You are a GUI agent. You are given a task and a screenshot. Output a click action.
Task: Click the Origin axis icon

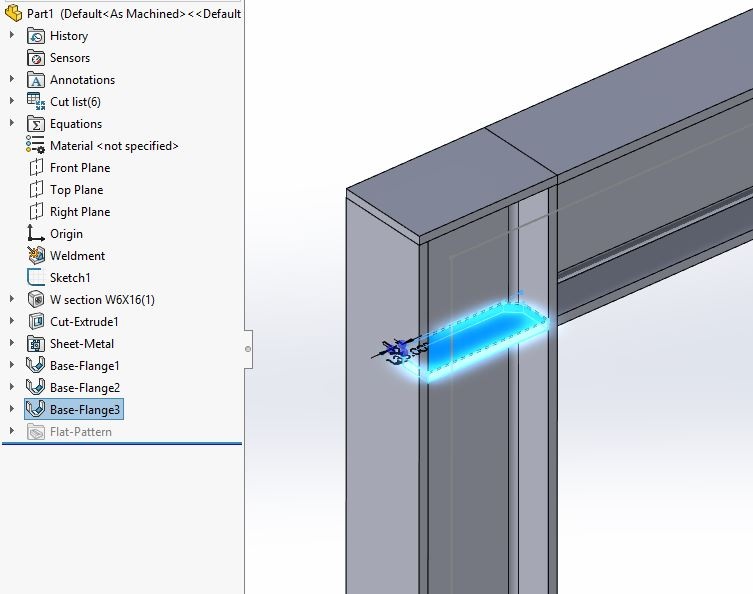point(36,233)
